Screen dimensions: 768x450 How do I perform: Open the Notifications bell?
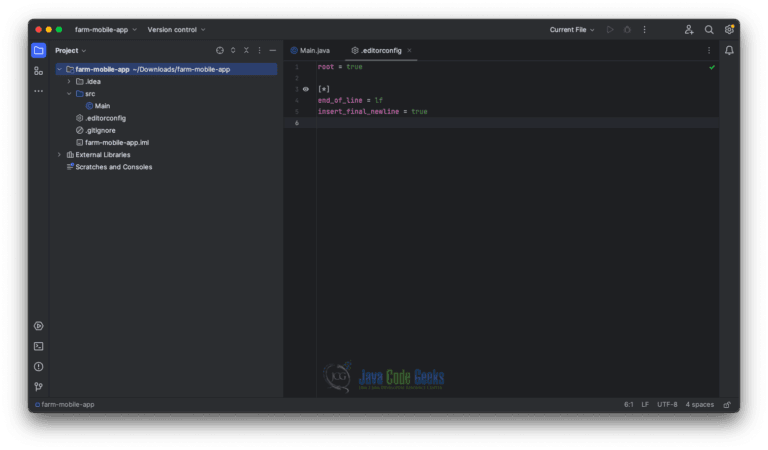tap(729, 50)
